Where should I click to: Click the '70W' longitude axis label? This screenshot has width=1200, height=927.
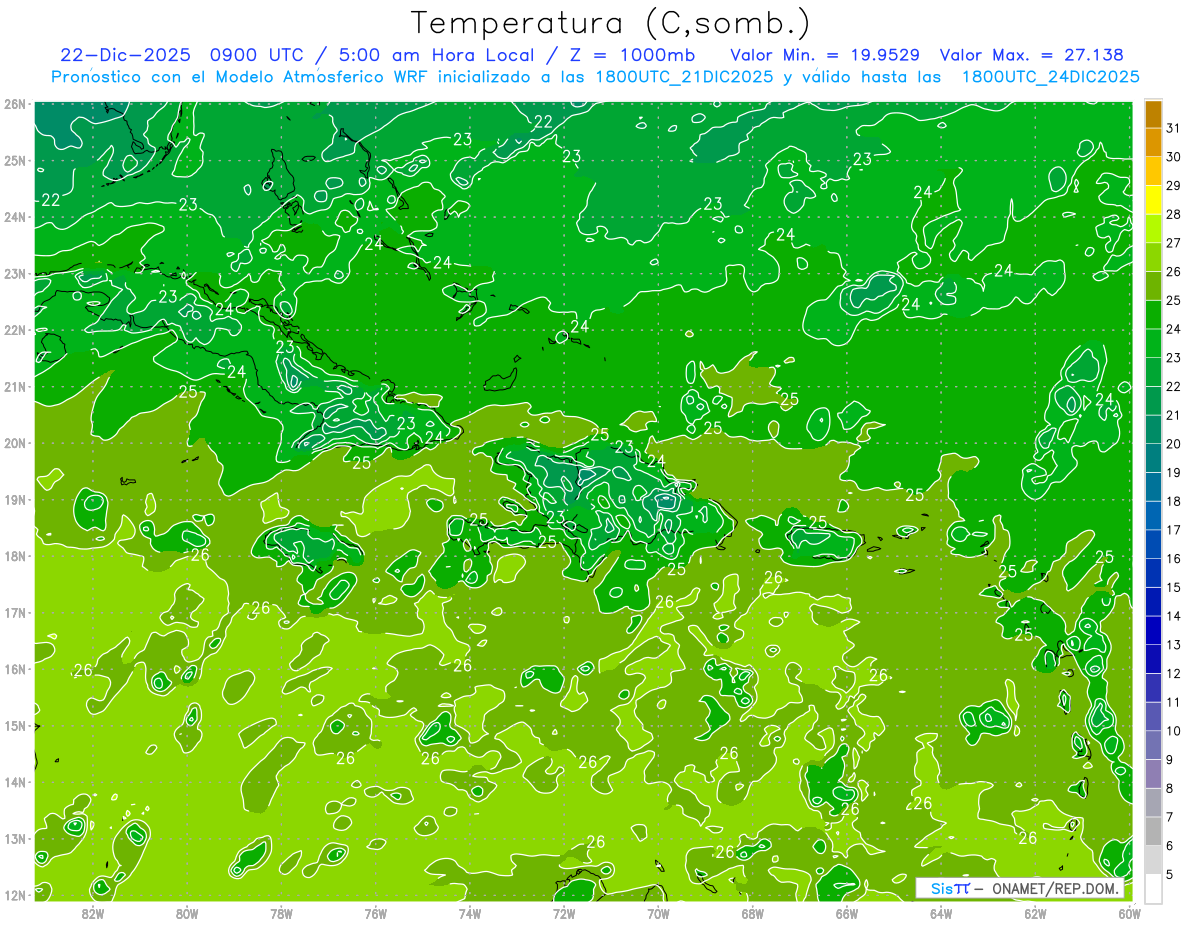(658, 913)
